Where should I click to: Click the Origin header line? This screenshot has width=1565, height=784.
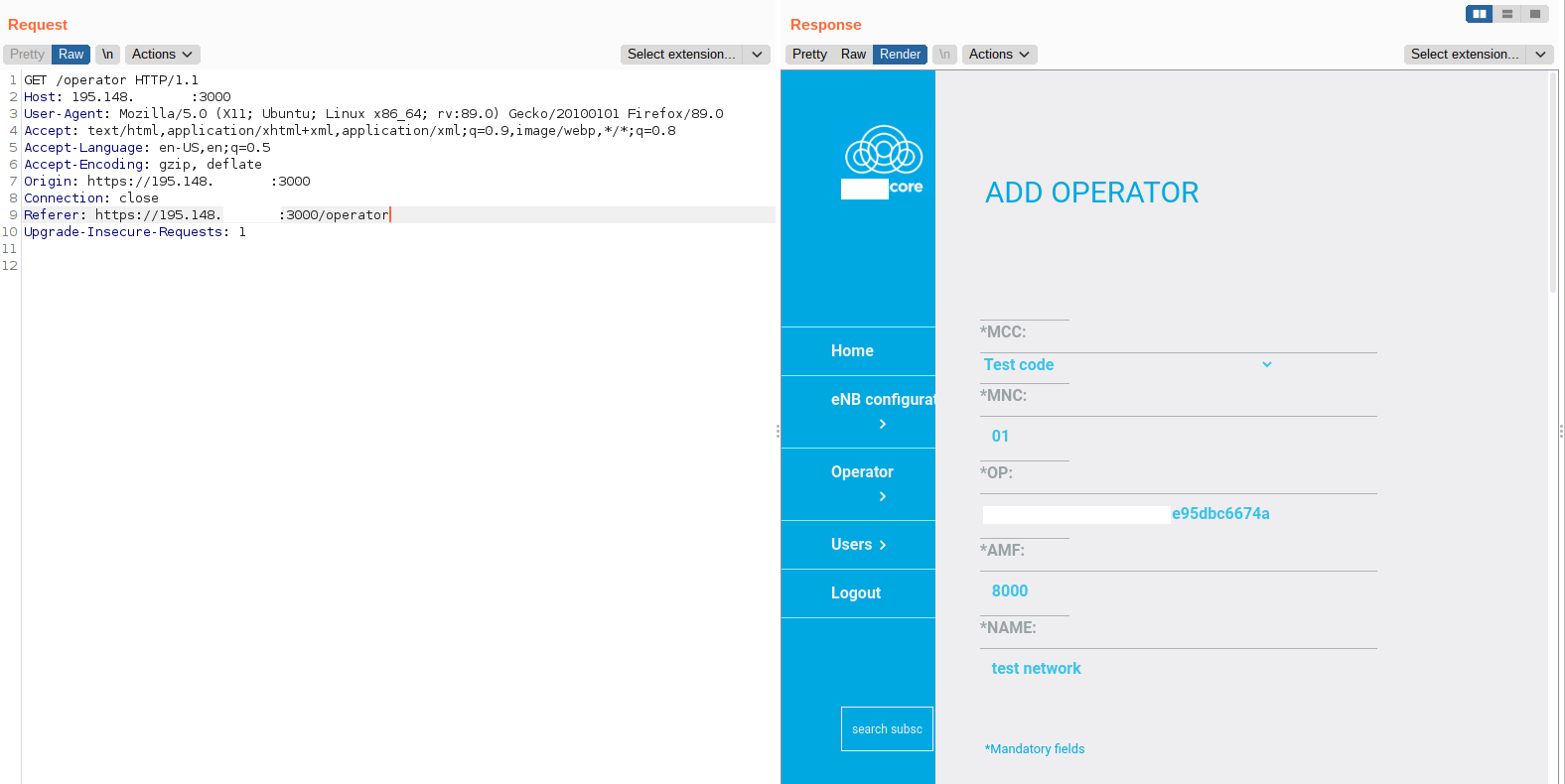click(167, 182)
